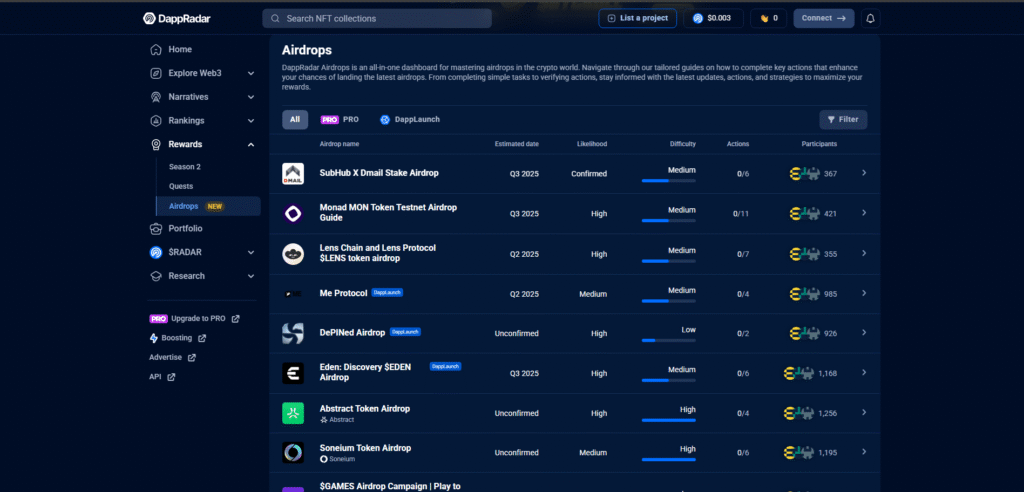This screenshot has width=1024, height=492.
Task: Click the API external link icon
Action: 171,377
